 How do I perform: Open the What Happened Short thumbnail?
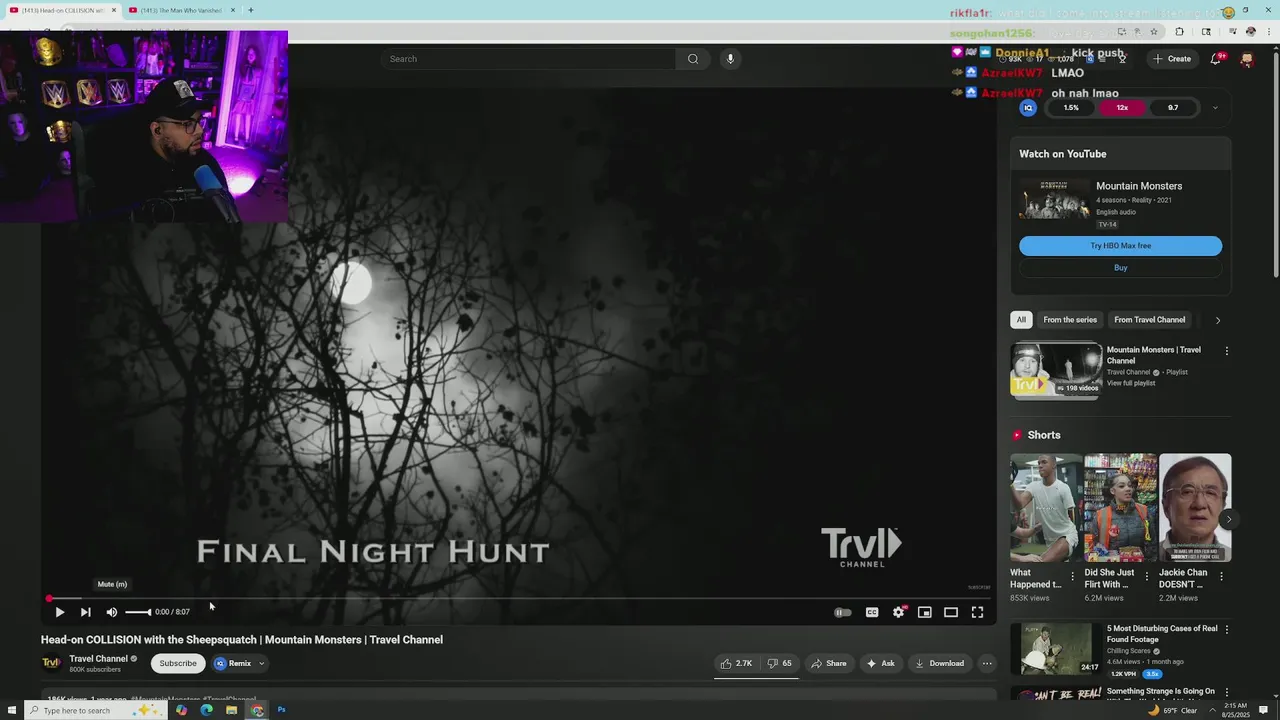tap(1046, 508)
